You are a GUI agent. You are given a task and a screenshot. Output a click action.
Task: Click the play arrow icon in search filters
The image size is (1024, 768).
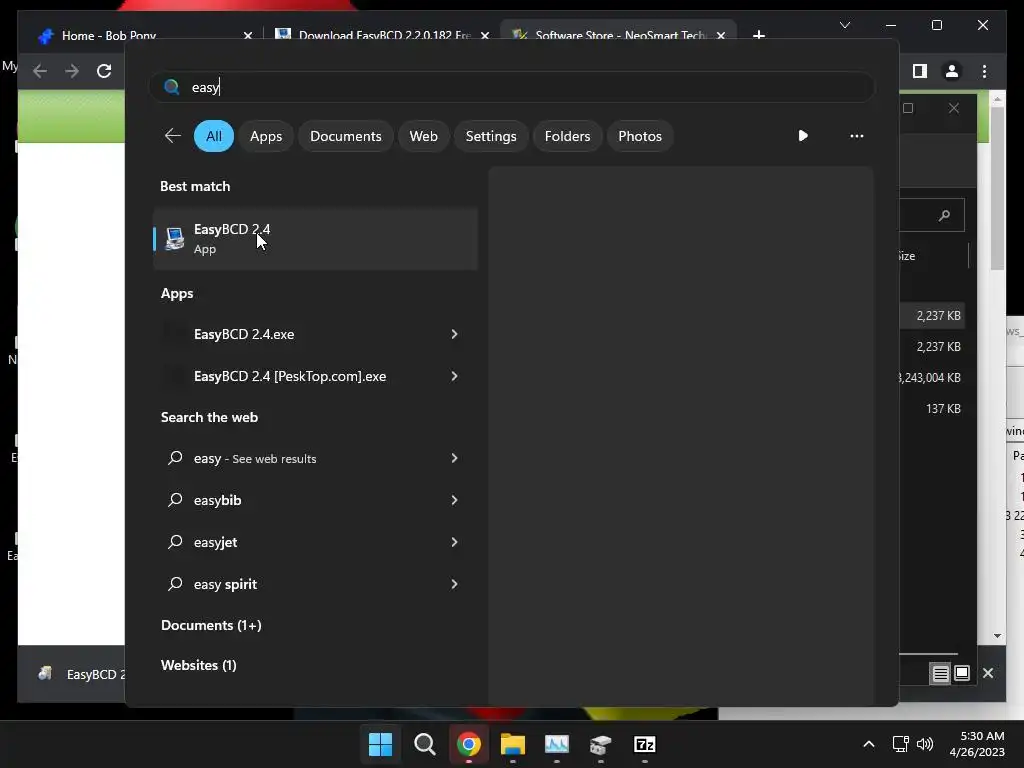(x=803, y=135)
